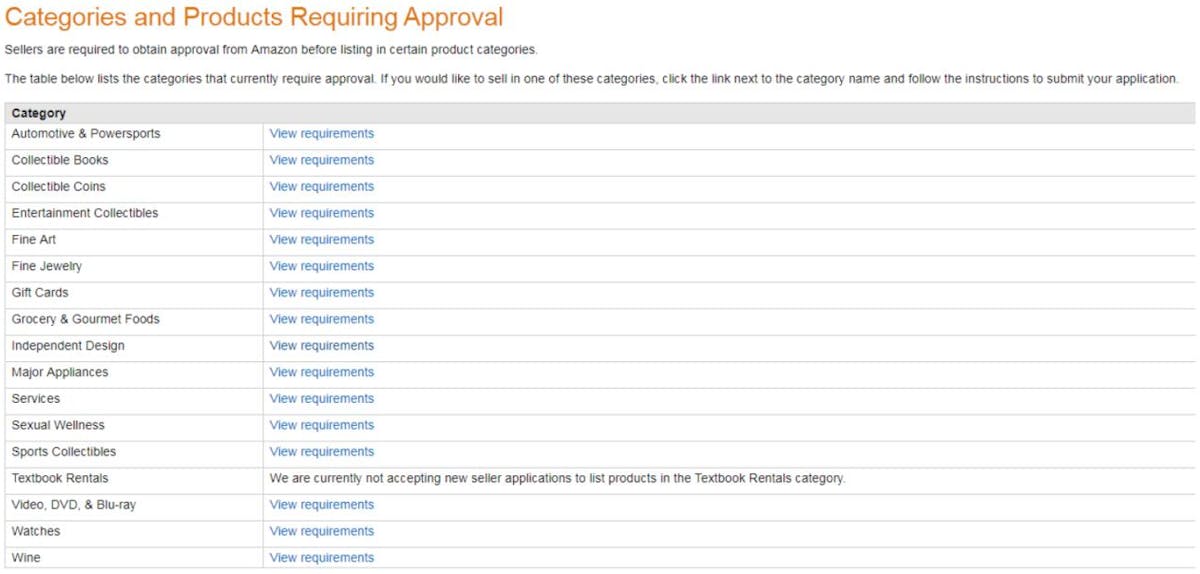Select the Sports Collectibles category name
Viewport: 1200px width, 574px height.
(64, 451)
